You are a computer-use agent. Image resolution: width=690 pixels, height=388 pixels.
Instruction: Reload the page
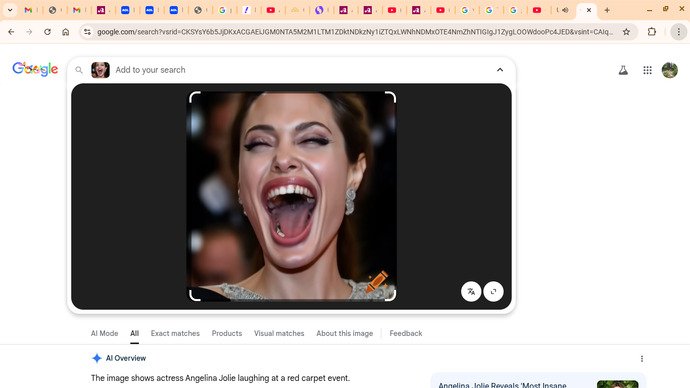coord(48,32)
